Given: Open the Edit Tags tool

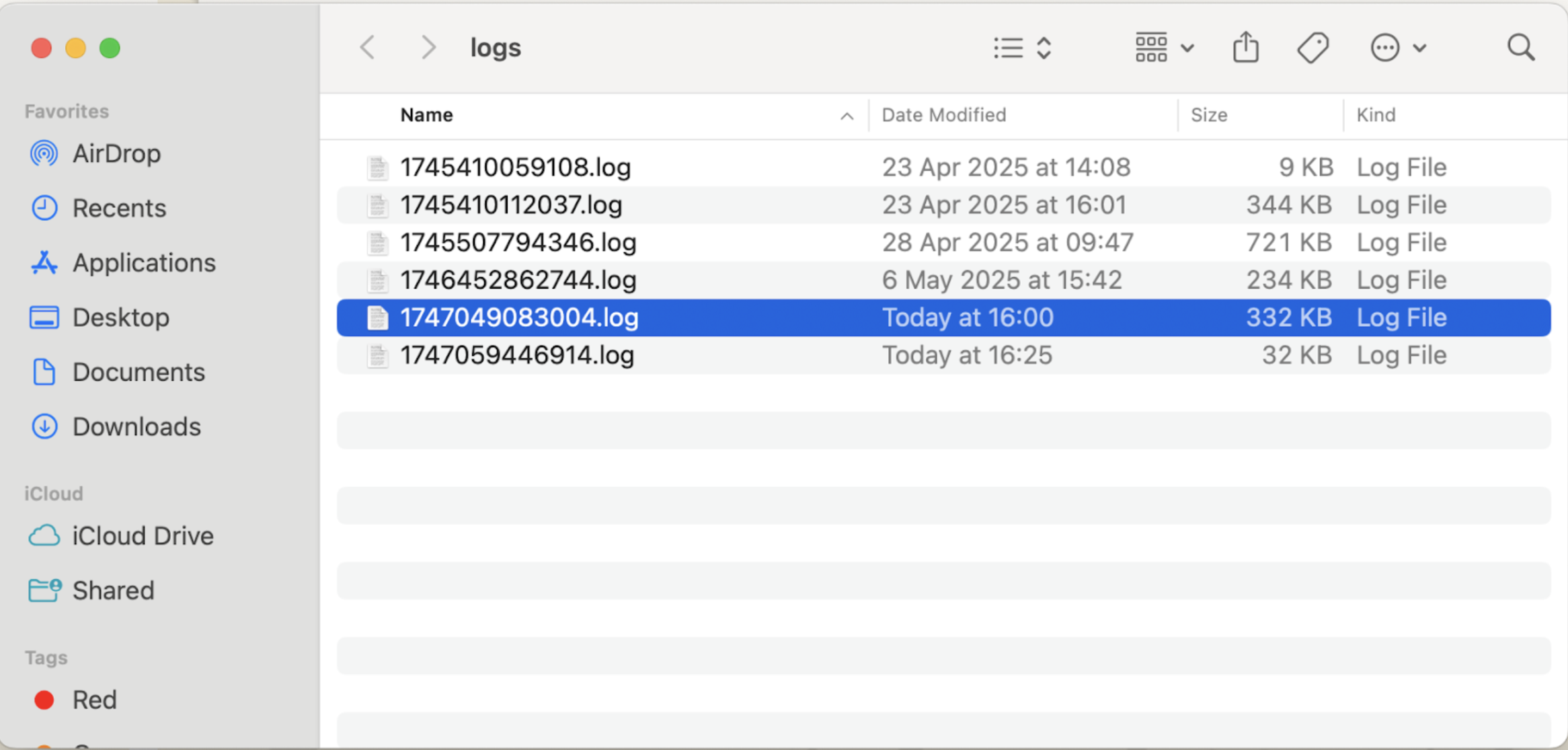Looking at the screenshot, I should tap(1312, 48).
